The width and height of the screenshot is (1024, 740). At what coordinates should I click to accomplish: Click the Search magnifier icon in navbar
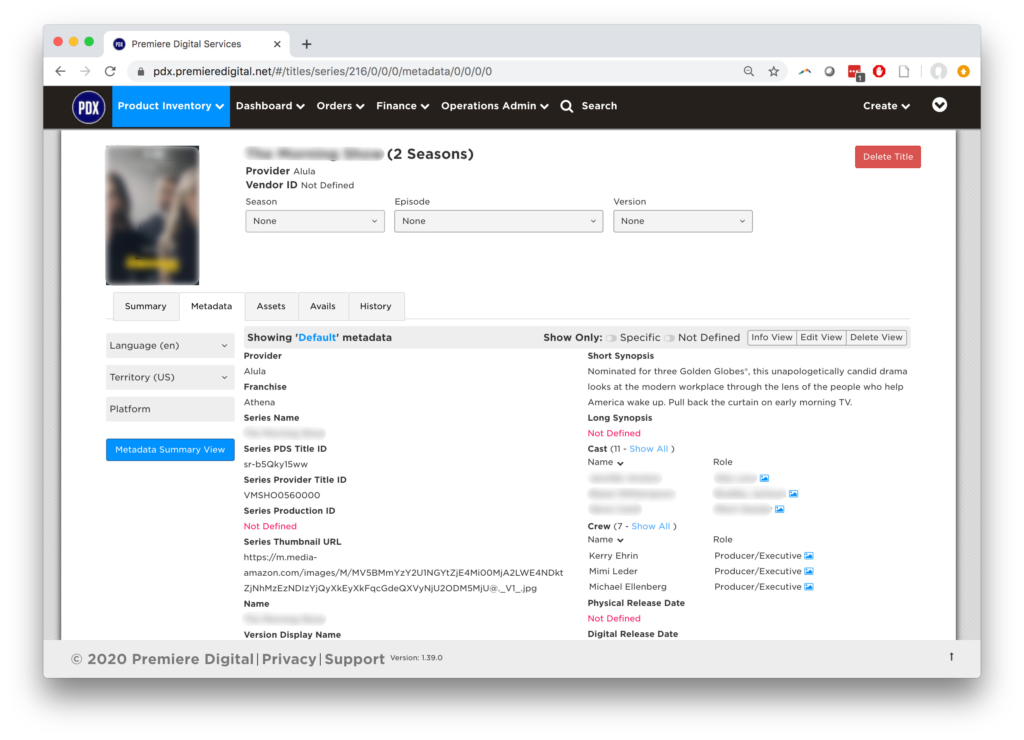[x=567, y=106]
